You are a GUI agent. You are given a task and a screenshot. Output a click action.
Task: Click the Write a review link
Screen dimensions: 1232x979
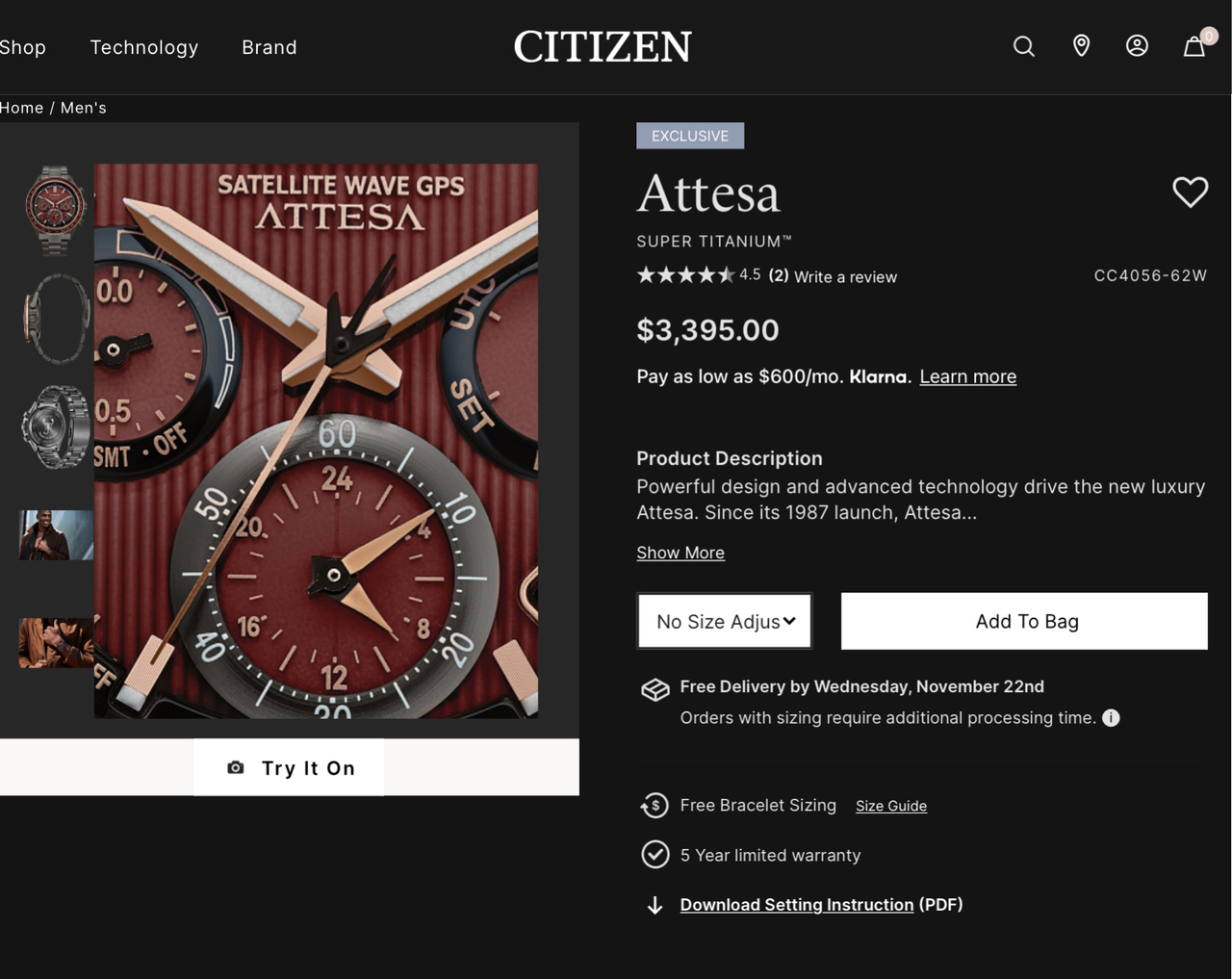tap(845, 277)
